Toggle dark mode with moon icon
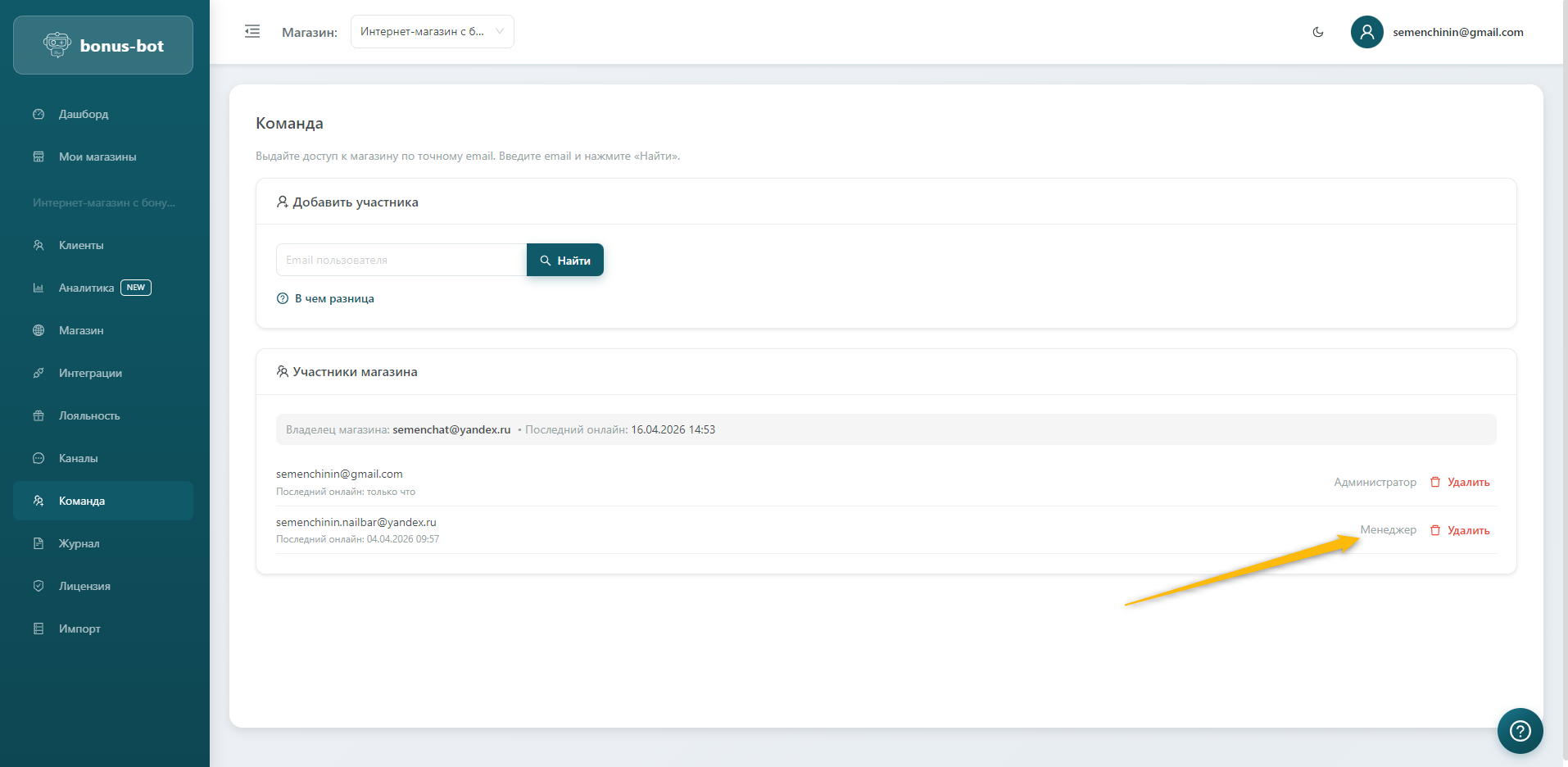Viewport: 1568px width, 767px height. tap(1318, 32)
